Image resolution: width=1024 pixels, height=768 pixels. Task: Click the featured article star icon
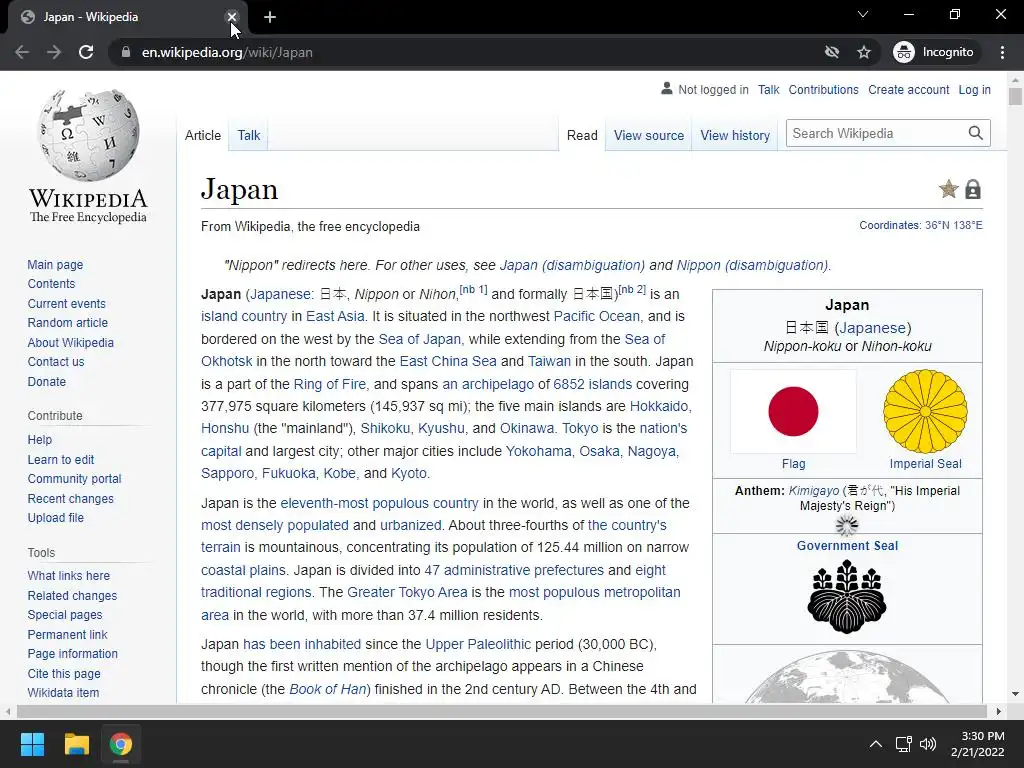coord(948,189)
